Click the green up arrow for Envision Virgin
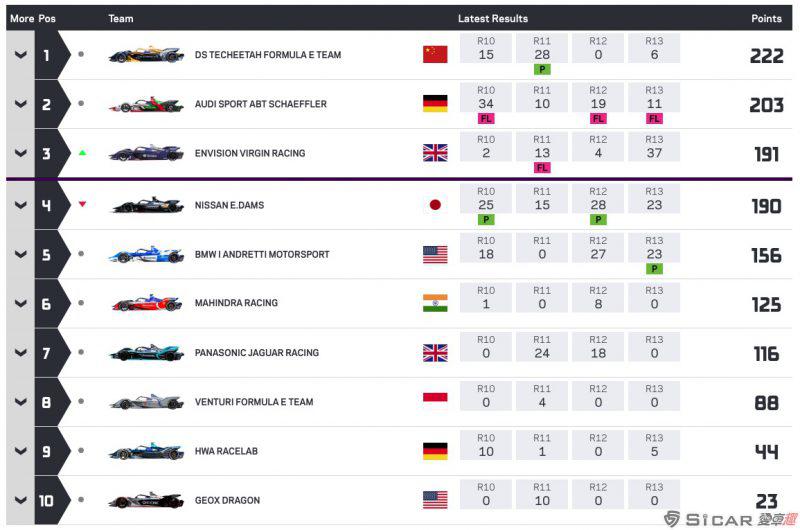The height and width of the screenshot is (530, 800). (82, 153)
